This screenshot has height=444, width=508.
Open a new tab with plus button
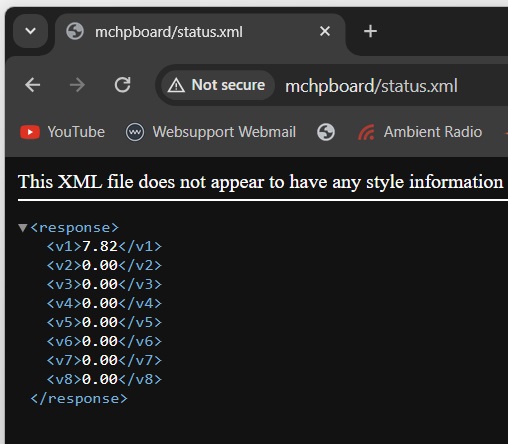tap(370, 31)
